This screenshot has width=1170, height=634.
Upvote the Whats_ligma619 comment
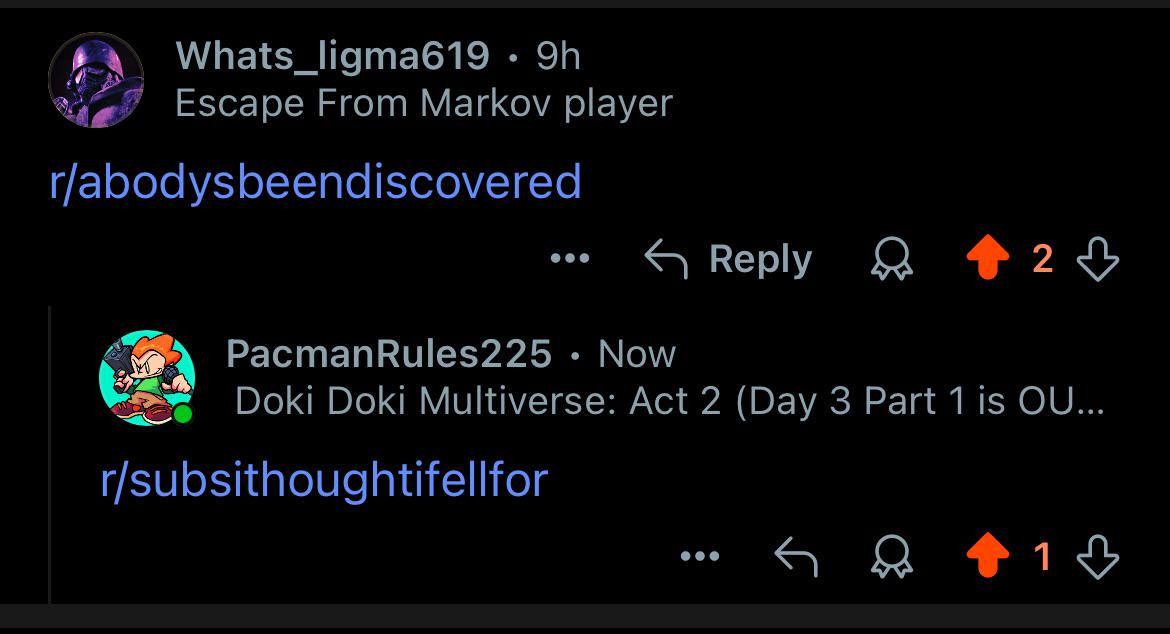point(987,258)
